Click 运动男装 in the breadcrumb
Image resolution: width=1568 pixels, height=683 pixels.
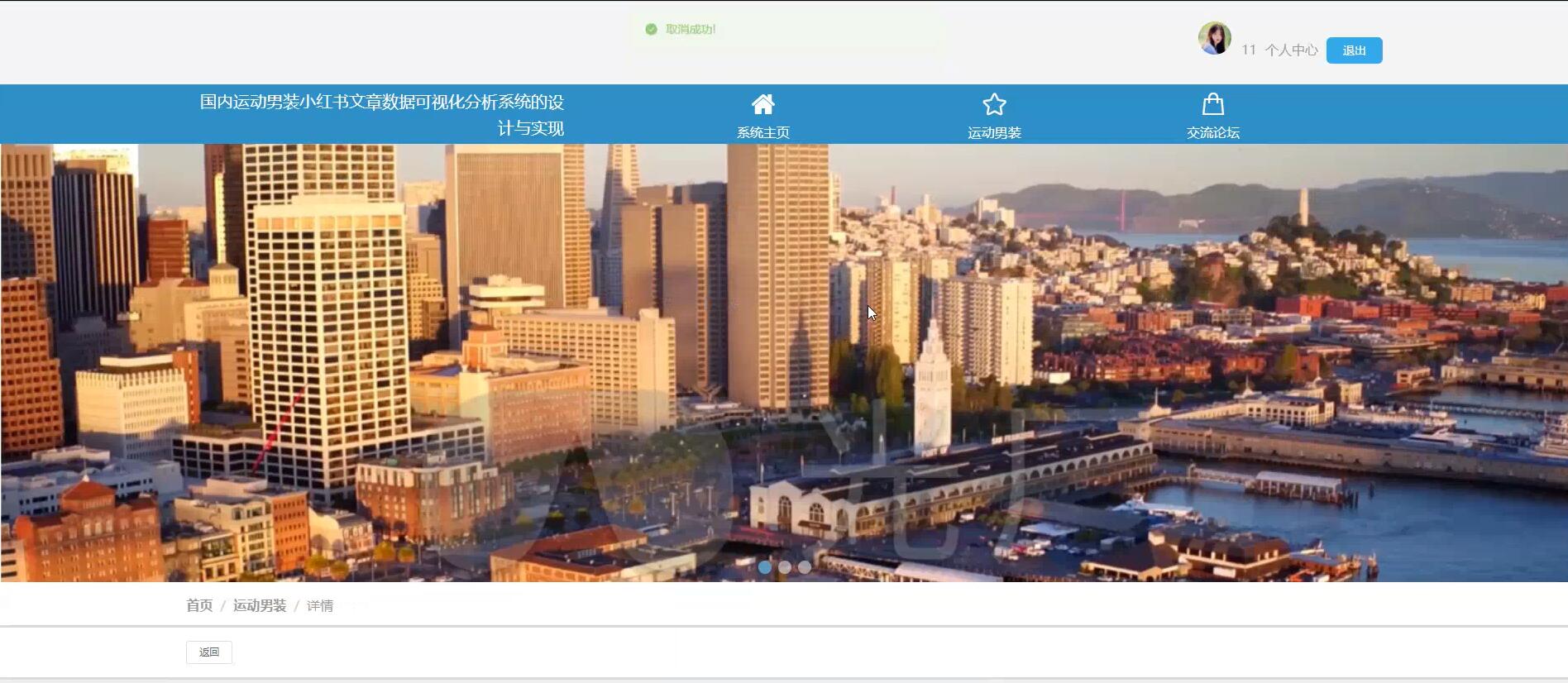pos(260,606)
